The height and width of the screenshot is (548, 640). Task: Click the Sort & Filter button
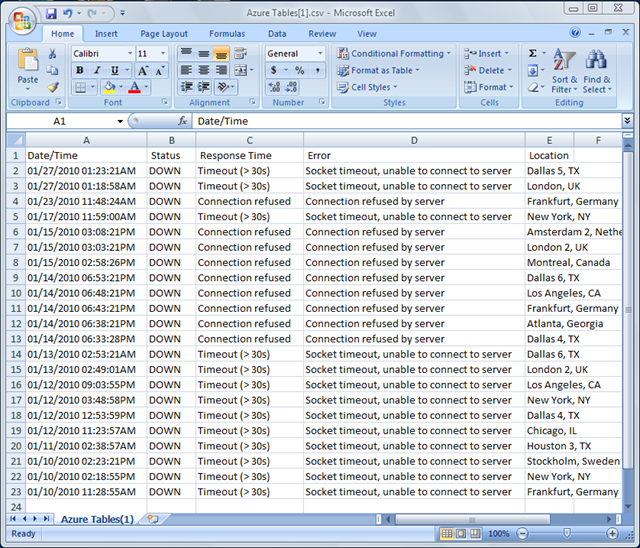coord(565,70)
